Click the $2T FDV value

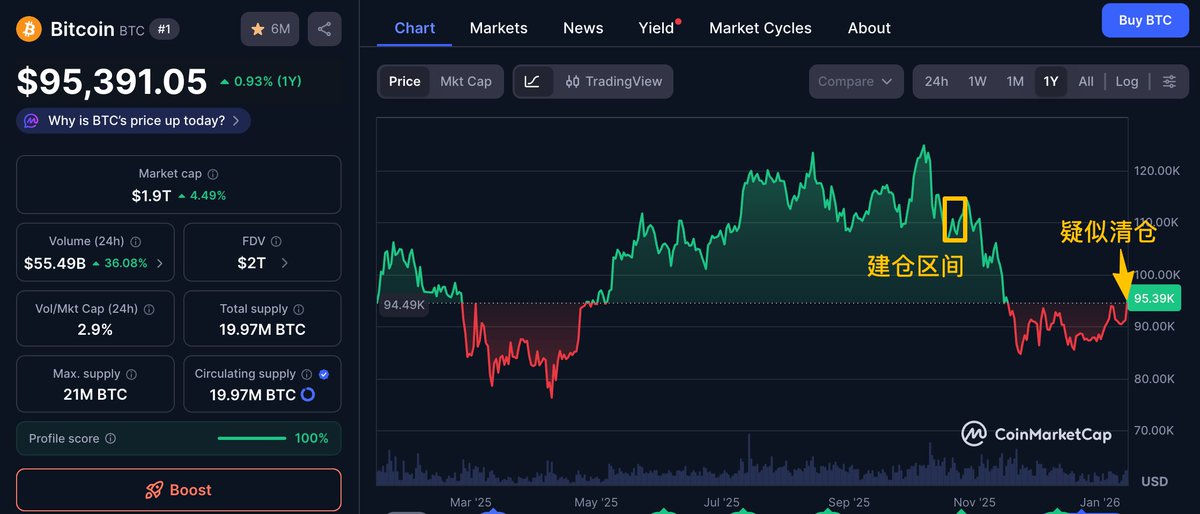pos(252,264)
